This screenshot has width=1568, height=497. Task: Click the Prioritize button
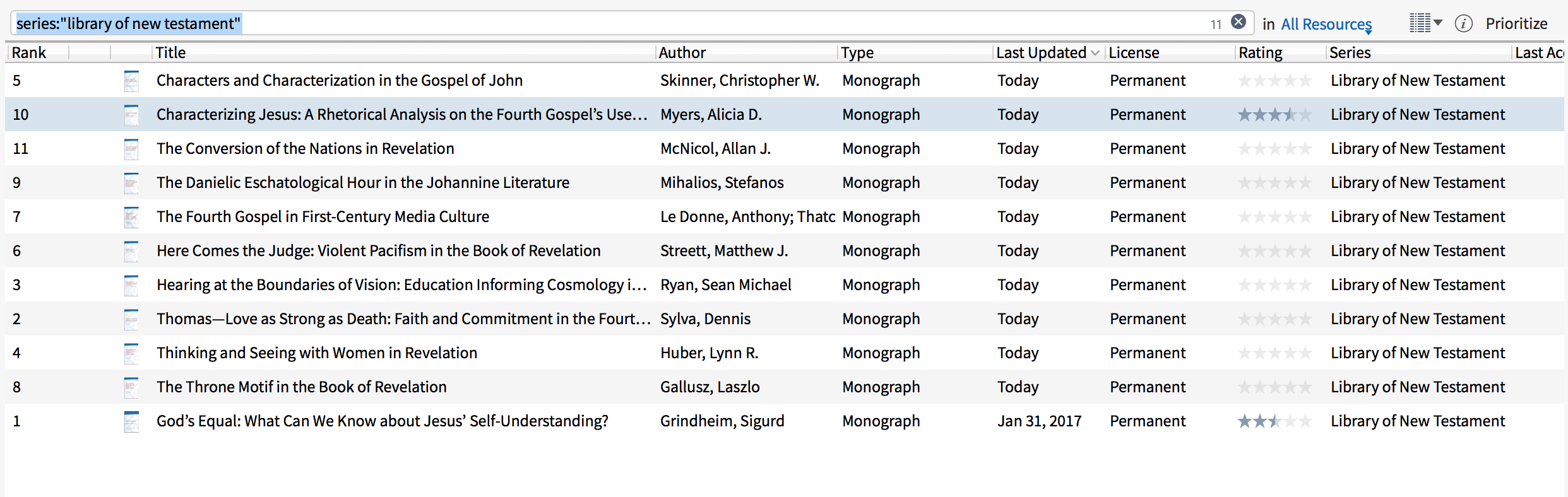pos(1516,23)
